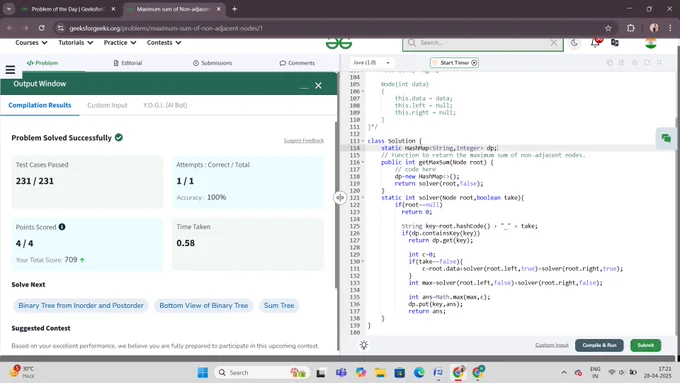
Task: Switch to Problem of the Day browser tab
Action: click(x=68, y=9)
